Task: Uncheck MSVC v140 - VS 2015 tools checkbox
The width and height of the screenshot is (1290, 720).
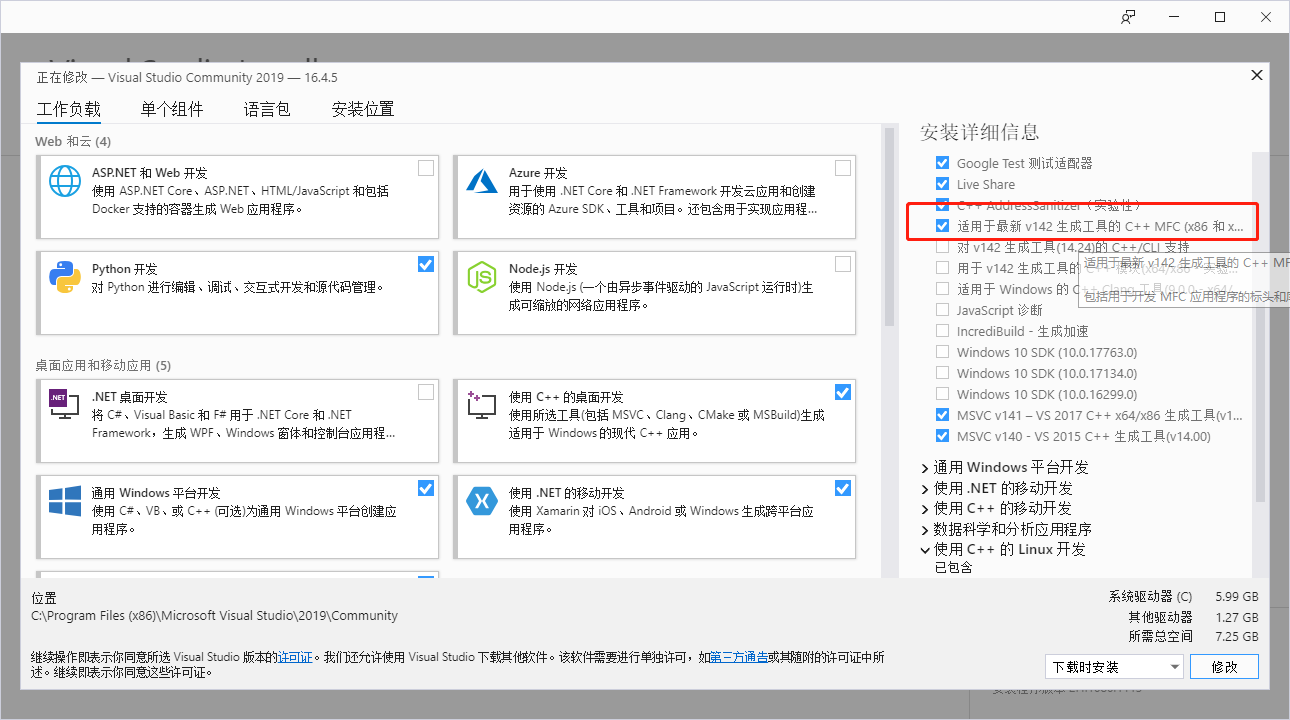Action: 942,436
